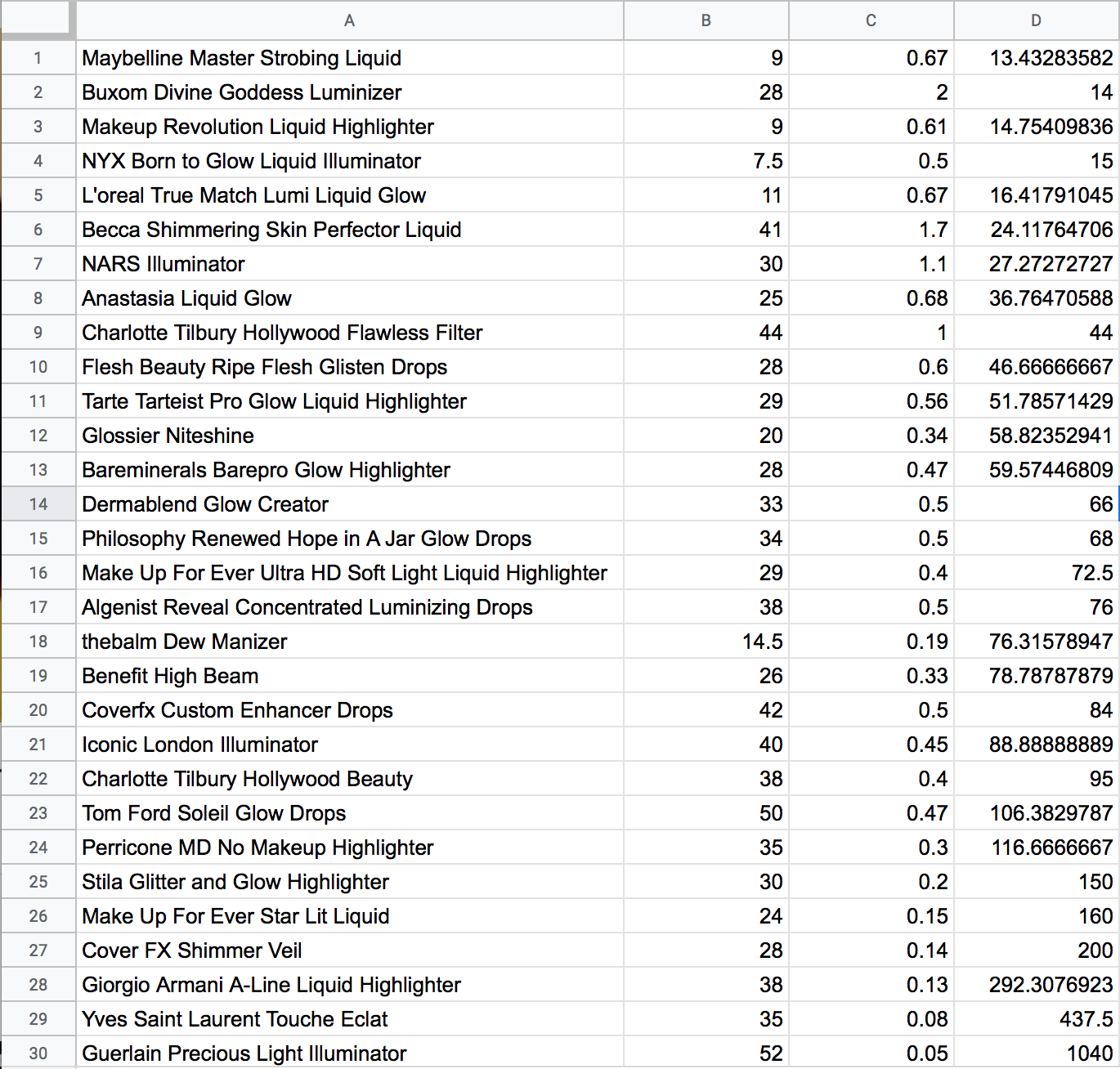Select cell containing 14.75409836
Screen dimensions: 1120x1069
(x=1037, y=127)
